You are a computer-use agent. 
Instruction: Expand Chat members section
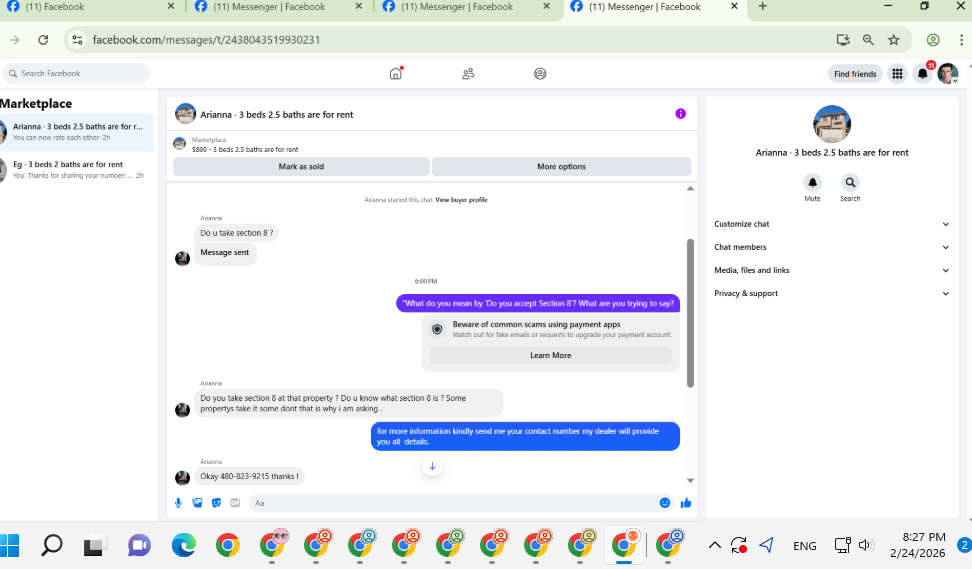click(831, 247)
